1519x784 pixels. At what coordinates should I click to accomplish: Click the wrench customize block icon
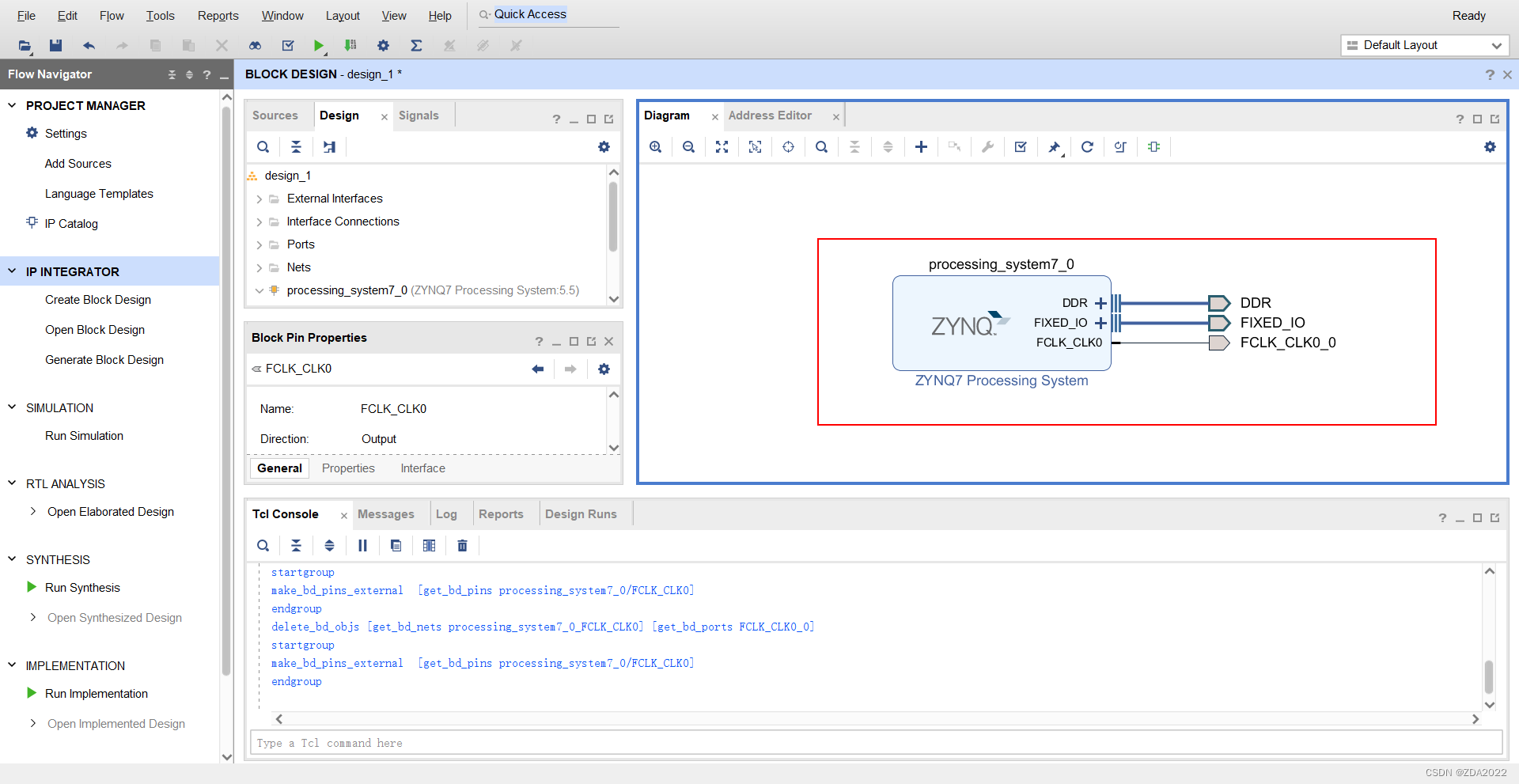(x=987, y=147)
